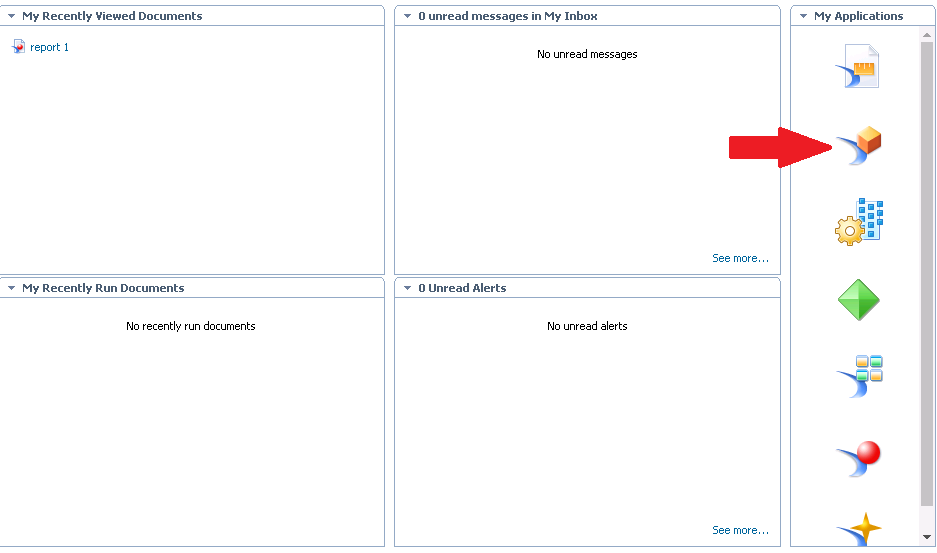Click See more in the Inbox panel
937x553 pixels.
pyautogui.click(x=740, y=258)
